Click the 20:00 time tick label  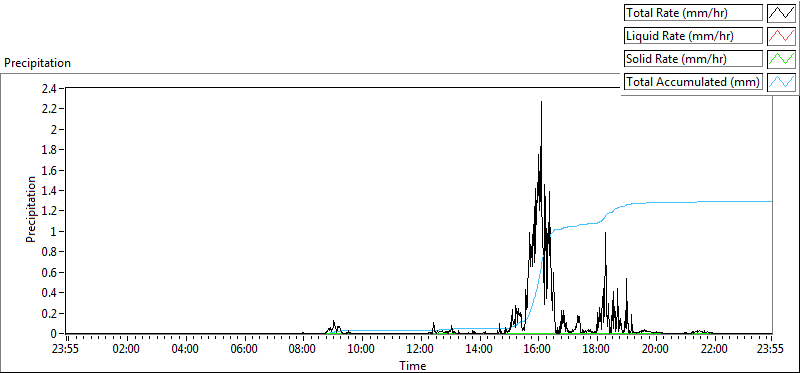(x=656, y=350)
